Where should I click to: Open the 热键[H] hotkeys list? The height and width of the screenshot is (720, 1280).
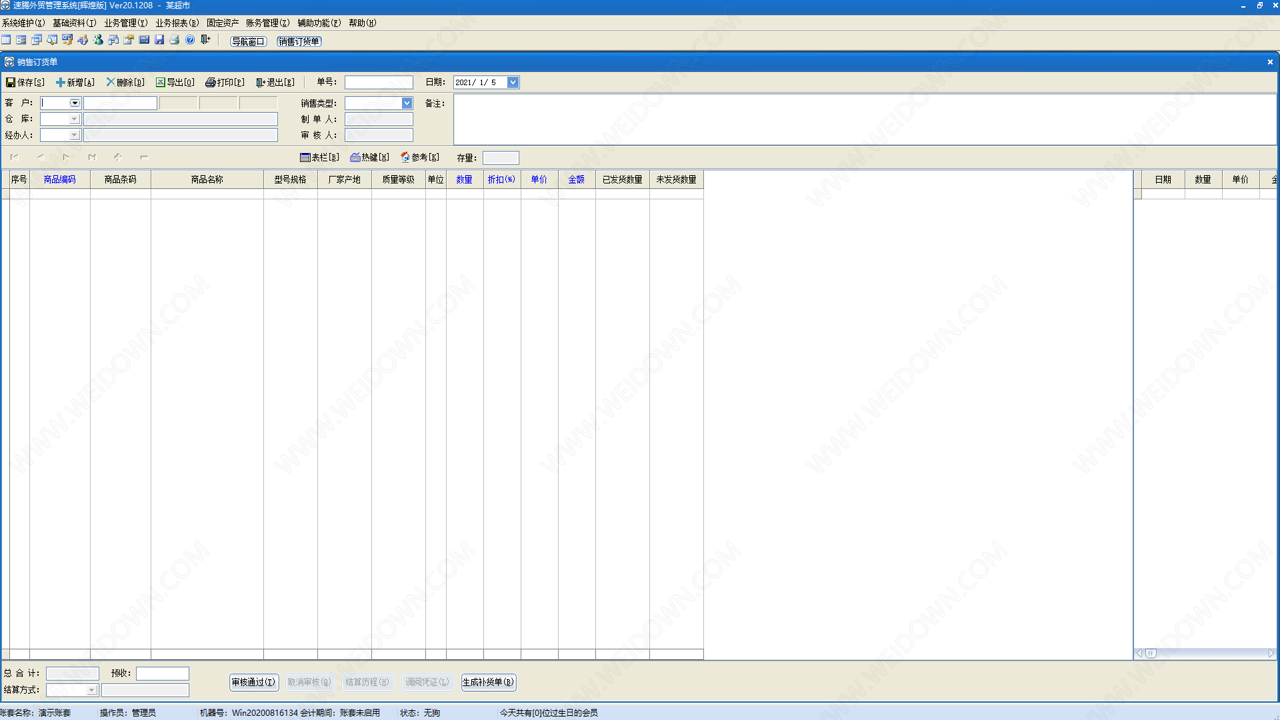pos(369,157)
